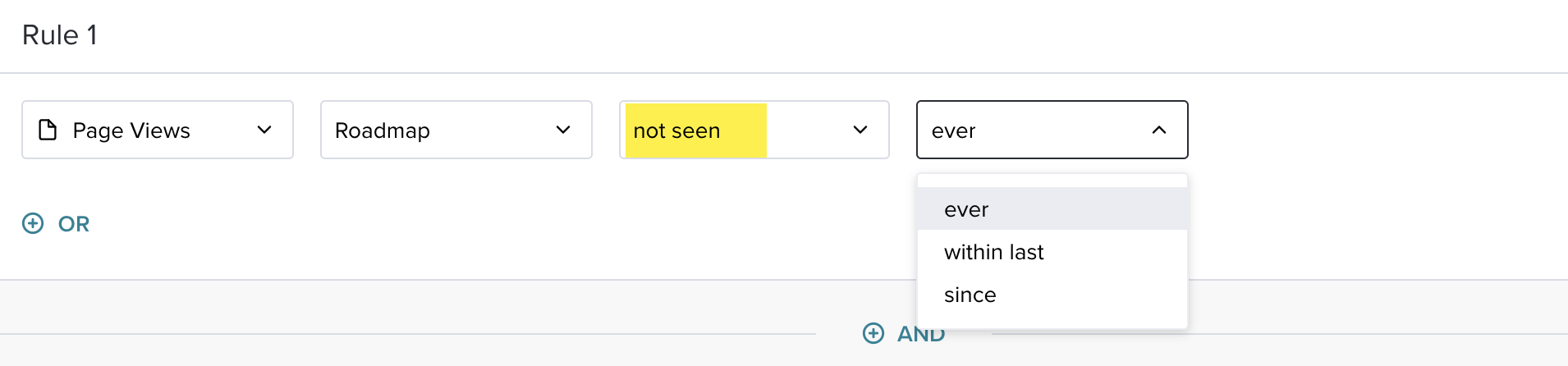
Task: Click the highlighted 'not seen' text
Action: click(677, 130)
